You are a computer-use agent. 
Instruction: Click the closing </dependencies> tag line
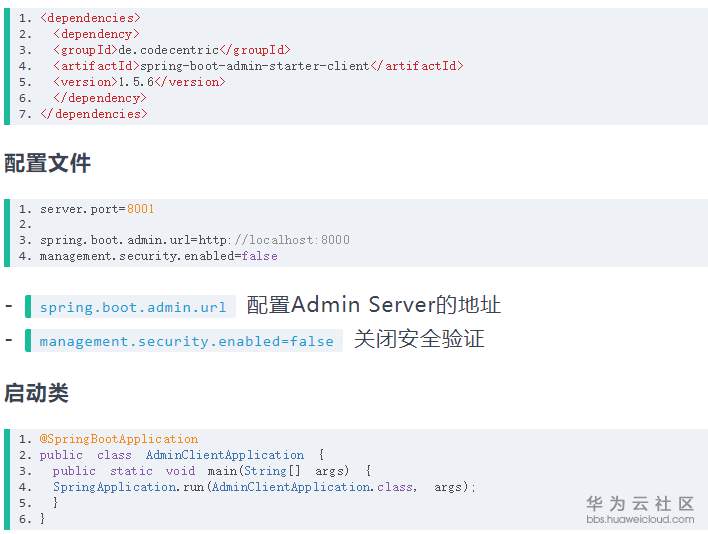click(93, 113)
